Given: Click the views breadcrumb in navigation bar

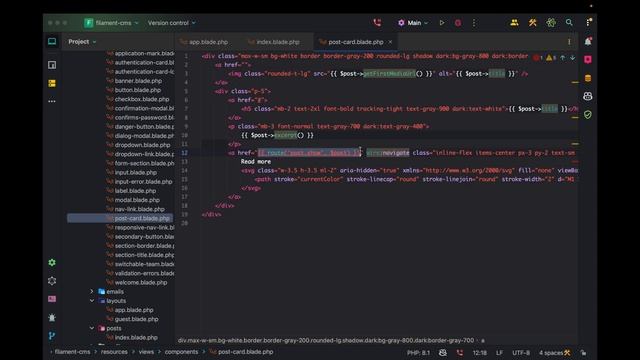Looking at the screenshot, I should point(146,352).
